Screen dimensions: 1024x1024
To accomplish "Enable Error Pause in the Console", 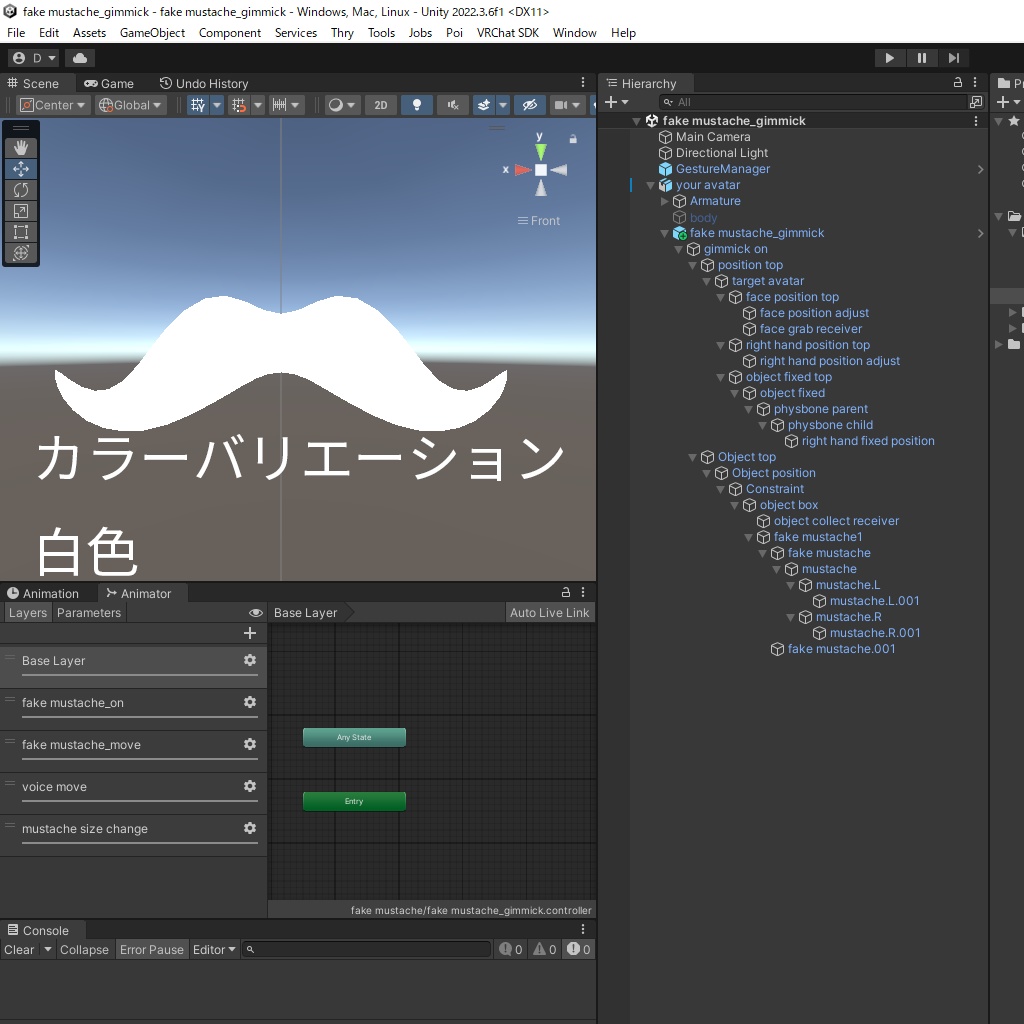I will 151,949.
